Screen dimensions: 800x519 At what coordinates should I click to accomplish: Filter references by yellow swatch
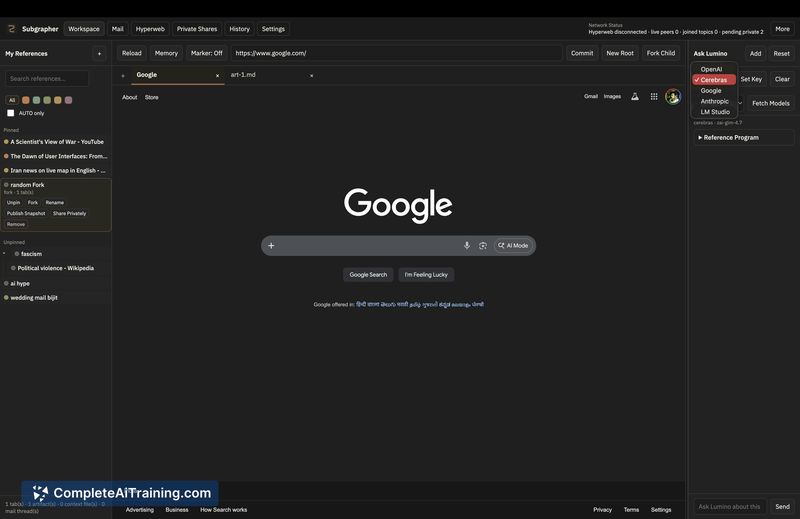58,100
